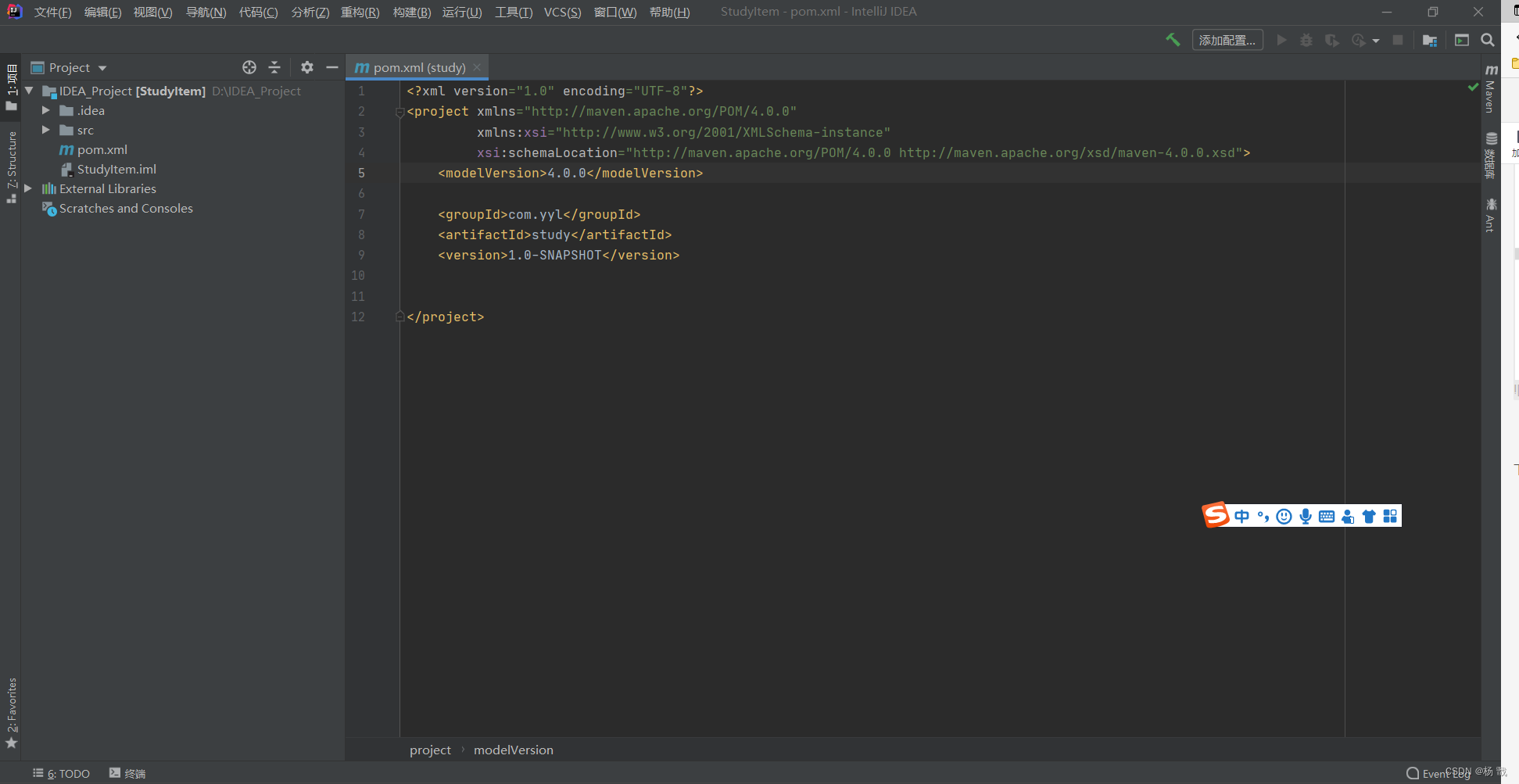Click the project breadcrumb
Screen dimensions: 1519x784
[430, 750]
